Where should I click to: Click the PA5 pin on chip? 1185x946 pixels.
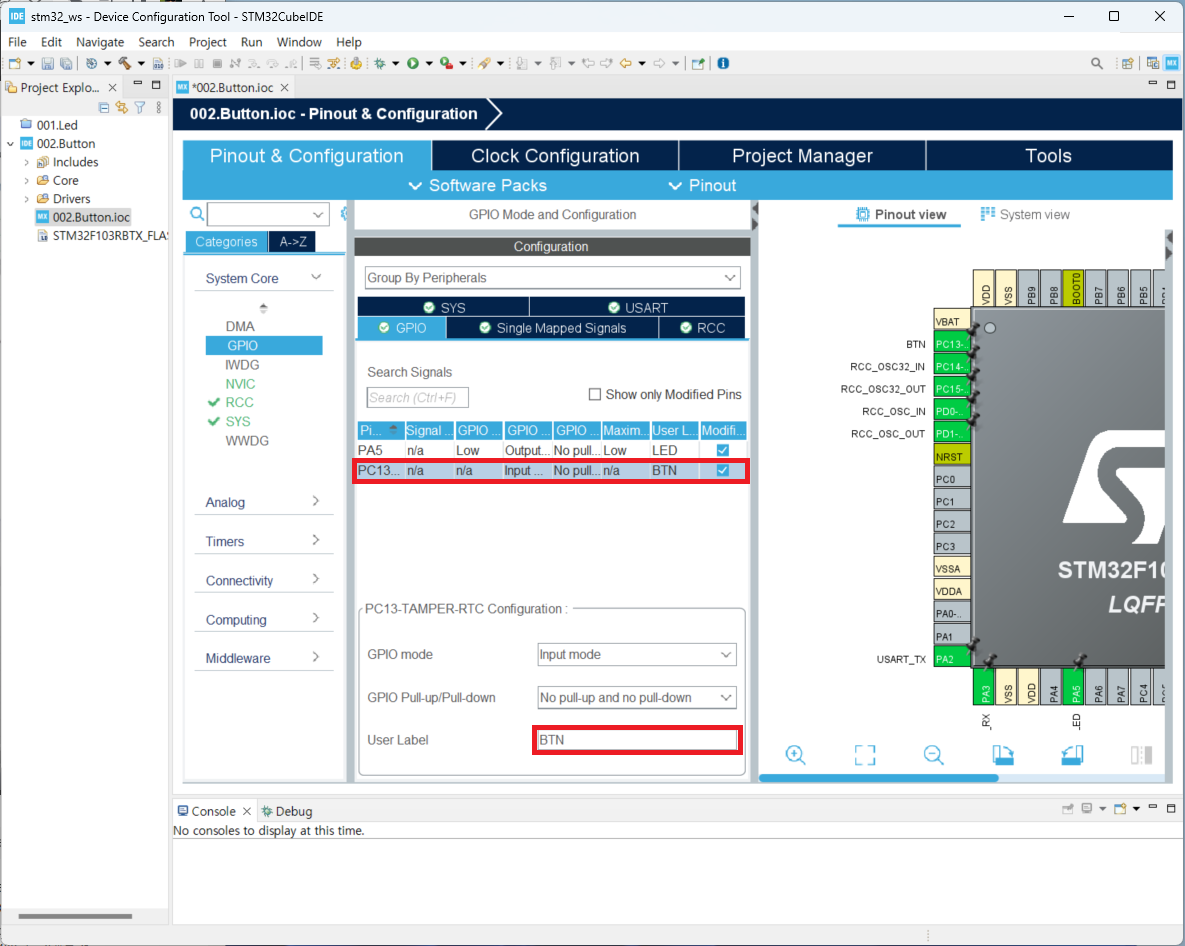1075,687
